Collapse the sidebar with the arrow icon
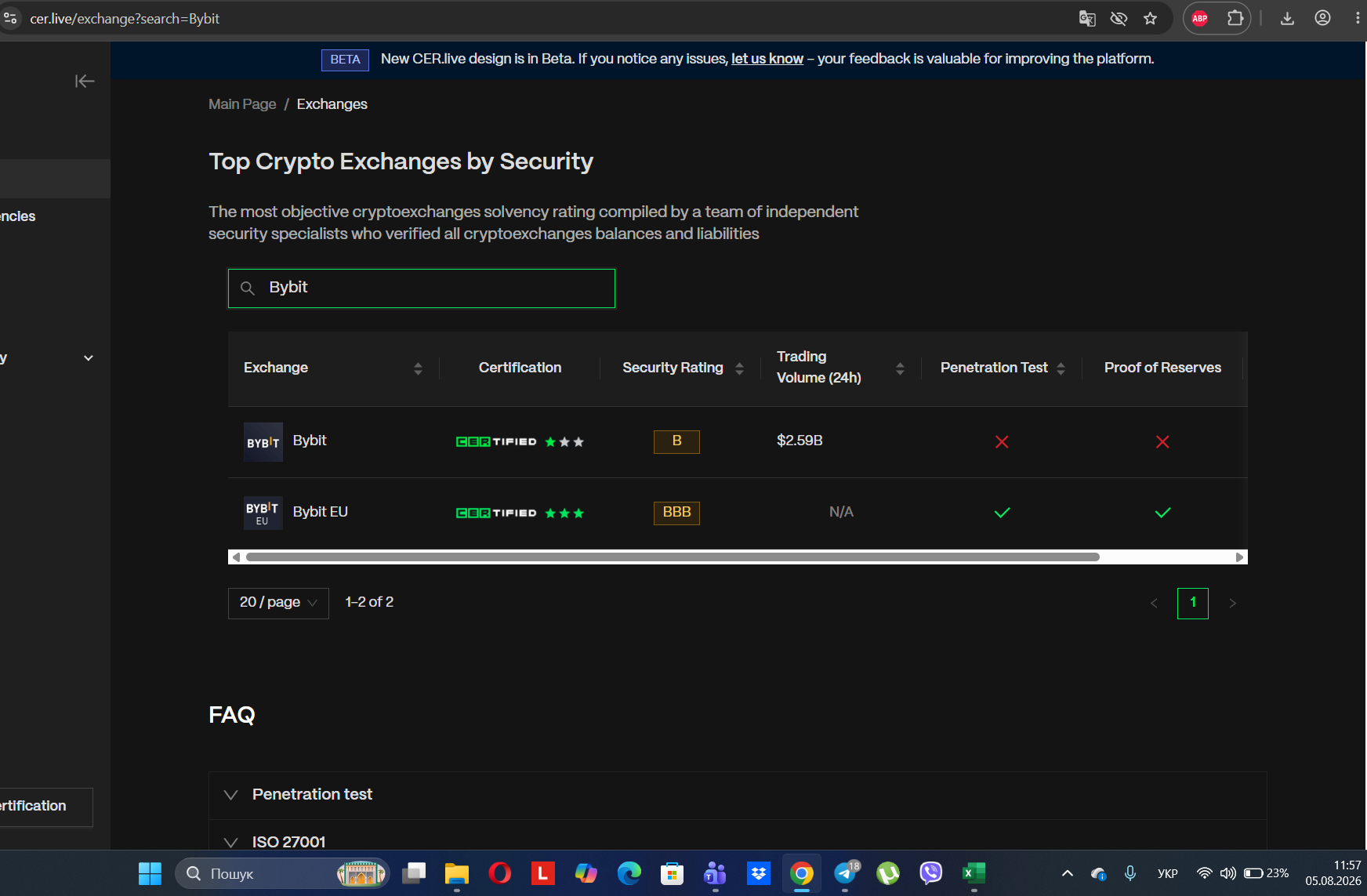Viewport: 1367px width, 896px height. [85, 82]
